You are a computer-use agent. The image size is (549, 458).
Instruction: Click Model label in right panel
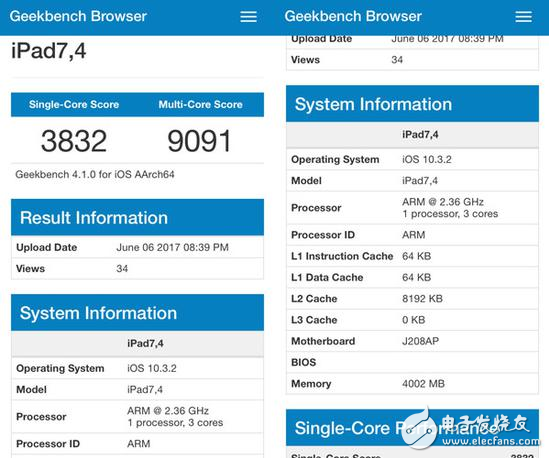306,181
